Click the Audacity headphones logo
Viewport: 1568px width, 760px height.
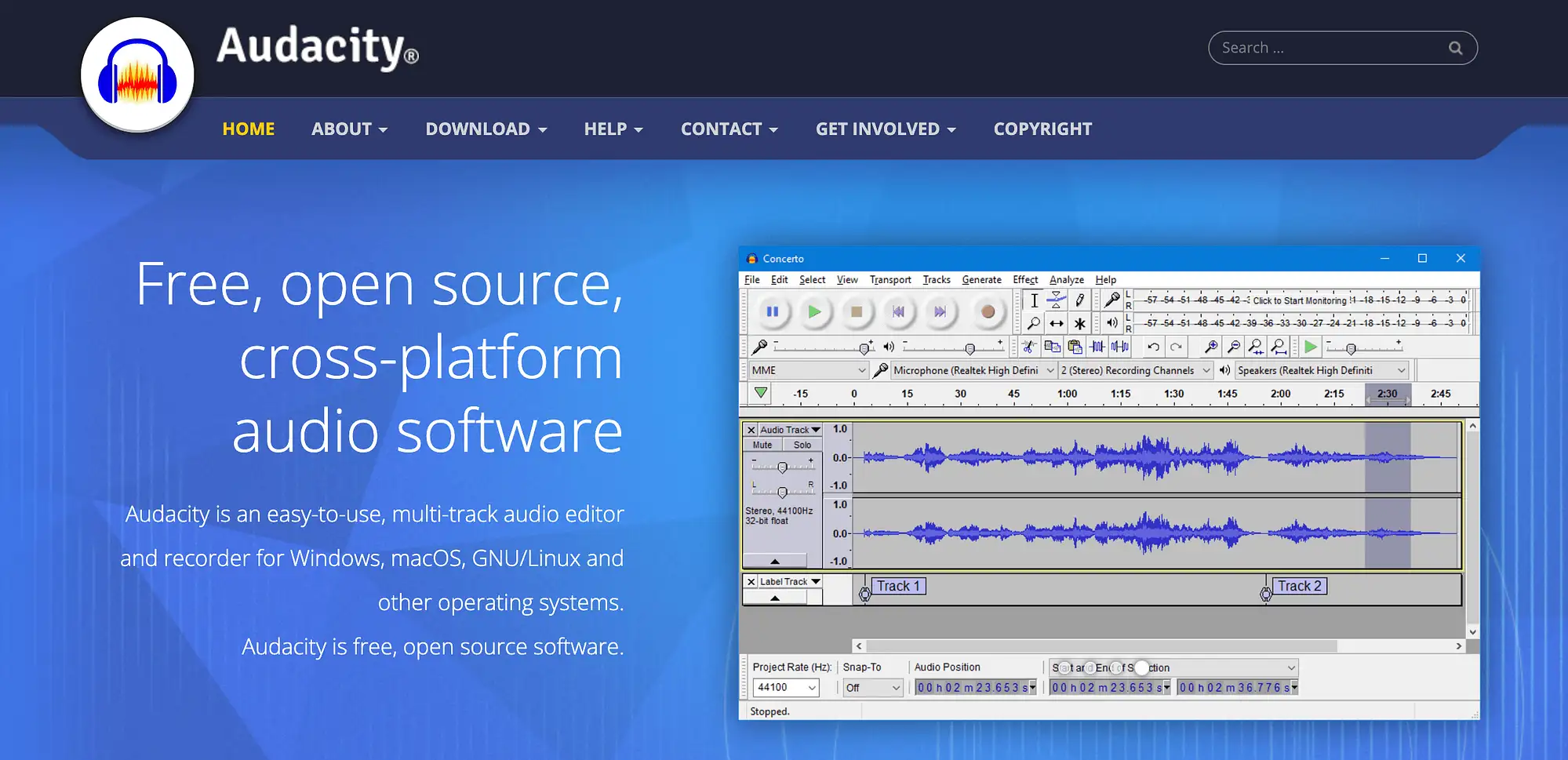(138, 75)
